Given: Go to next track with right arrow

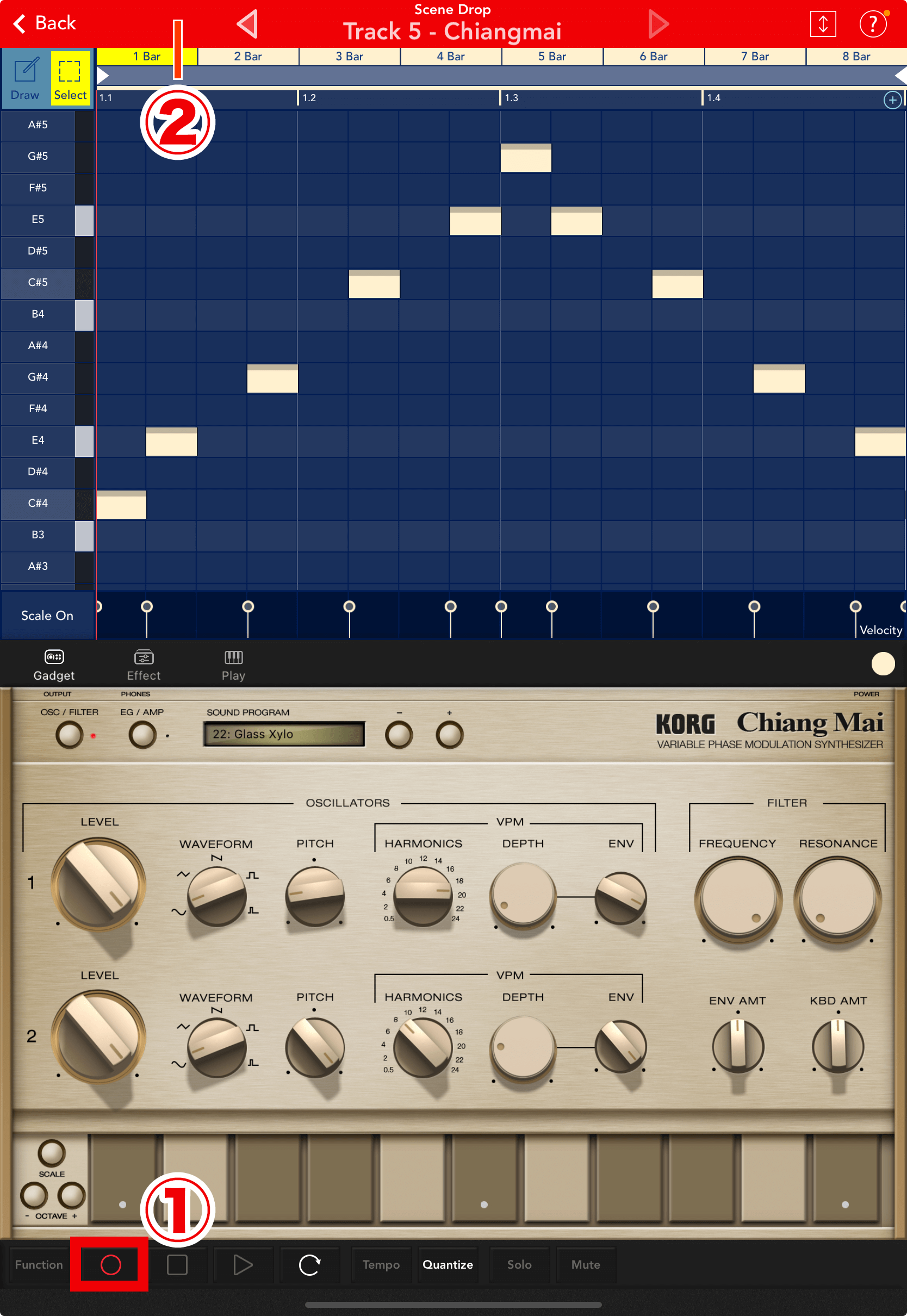Looking at the screenshot, I should tap(658, 24).
